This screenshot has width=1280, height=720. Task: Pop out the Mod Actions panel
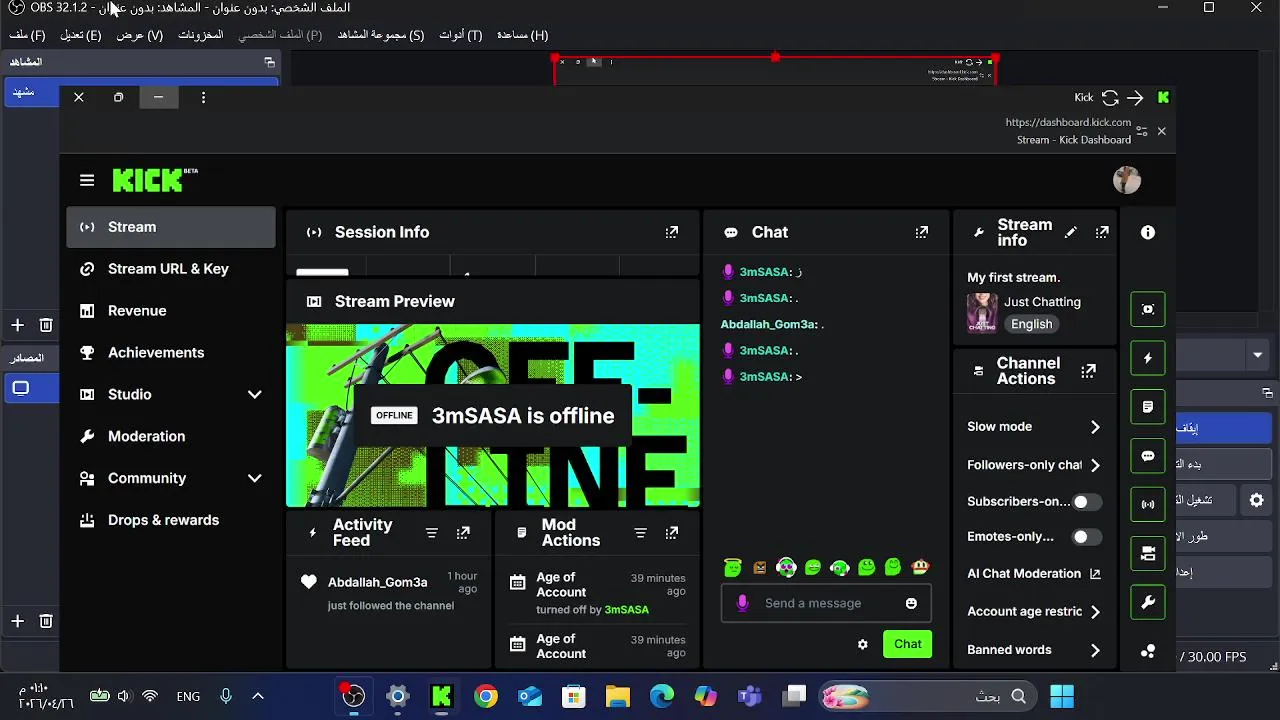coord(672,533)
